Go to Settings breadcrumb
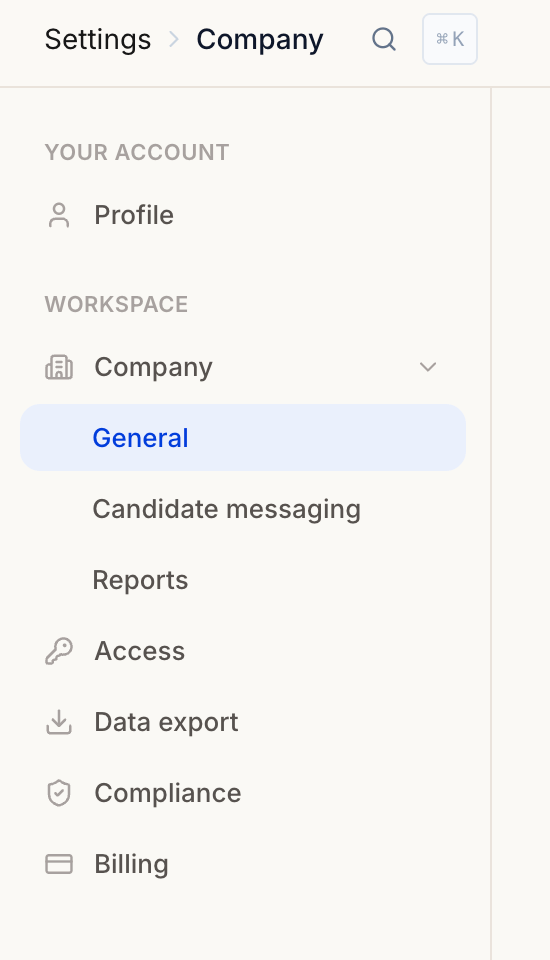Viewport: 550px width, 960px height. (98, 40)
